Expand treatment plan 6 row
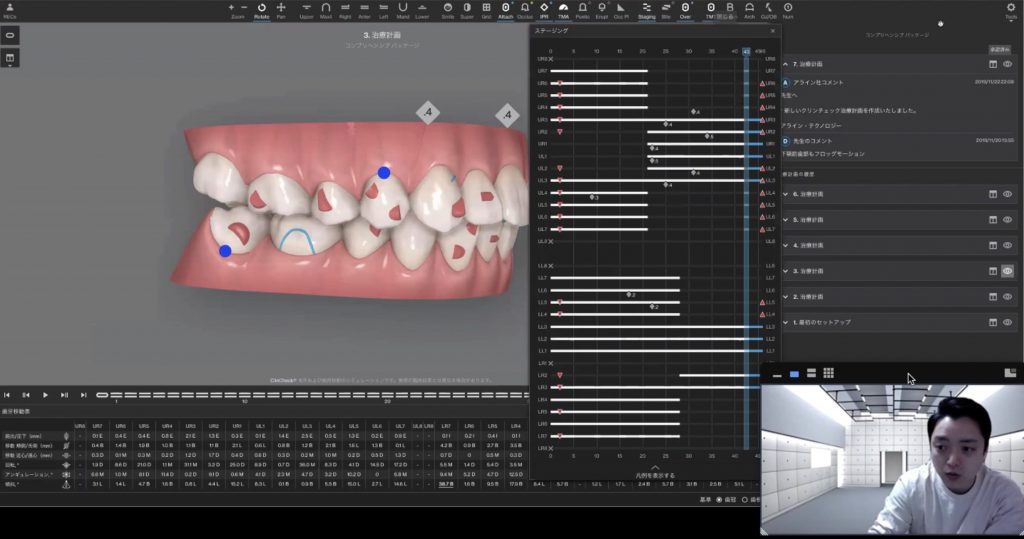This screenshot has width=1024, height=539. tap(786, 194)
